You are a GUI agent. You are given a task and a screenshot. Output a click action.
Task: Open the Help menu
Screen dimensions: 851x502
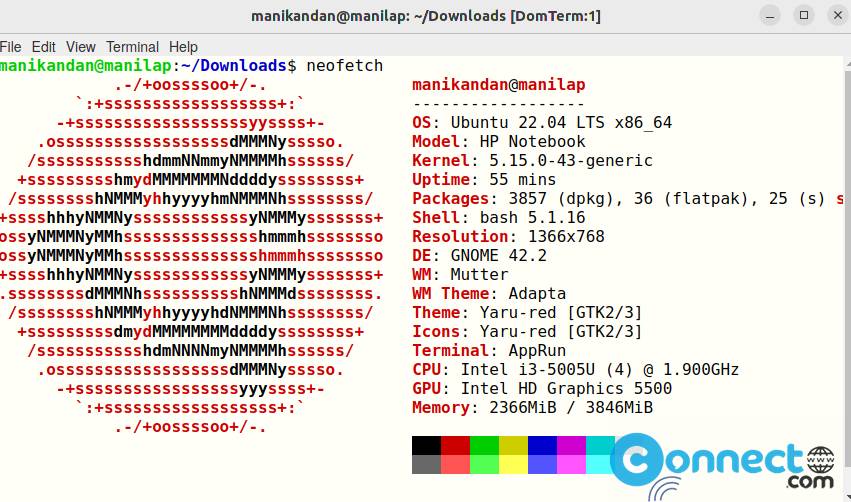click(x=183, y=47)
